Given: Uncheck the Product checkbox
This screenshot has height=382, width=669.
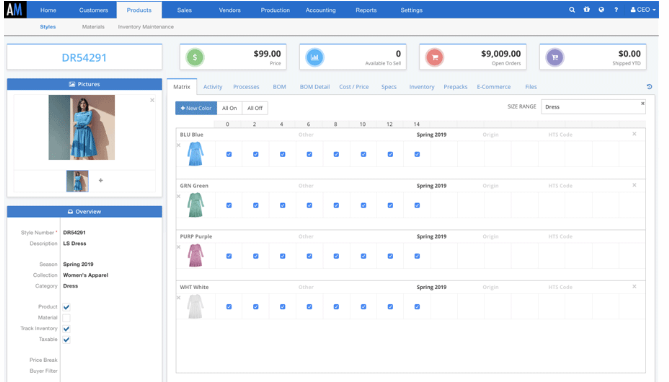Looking at the screenshot, I should click(x=66, y=307).
